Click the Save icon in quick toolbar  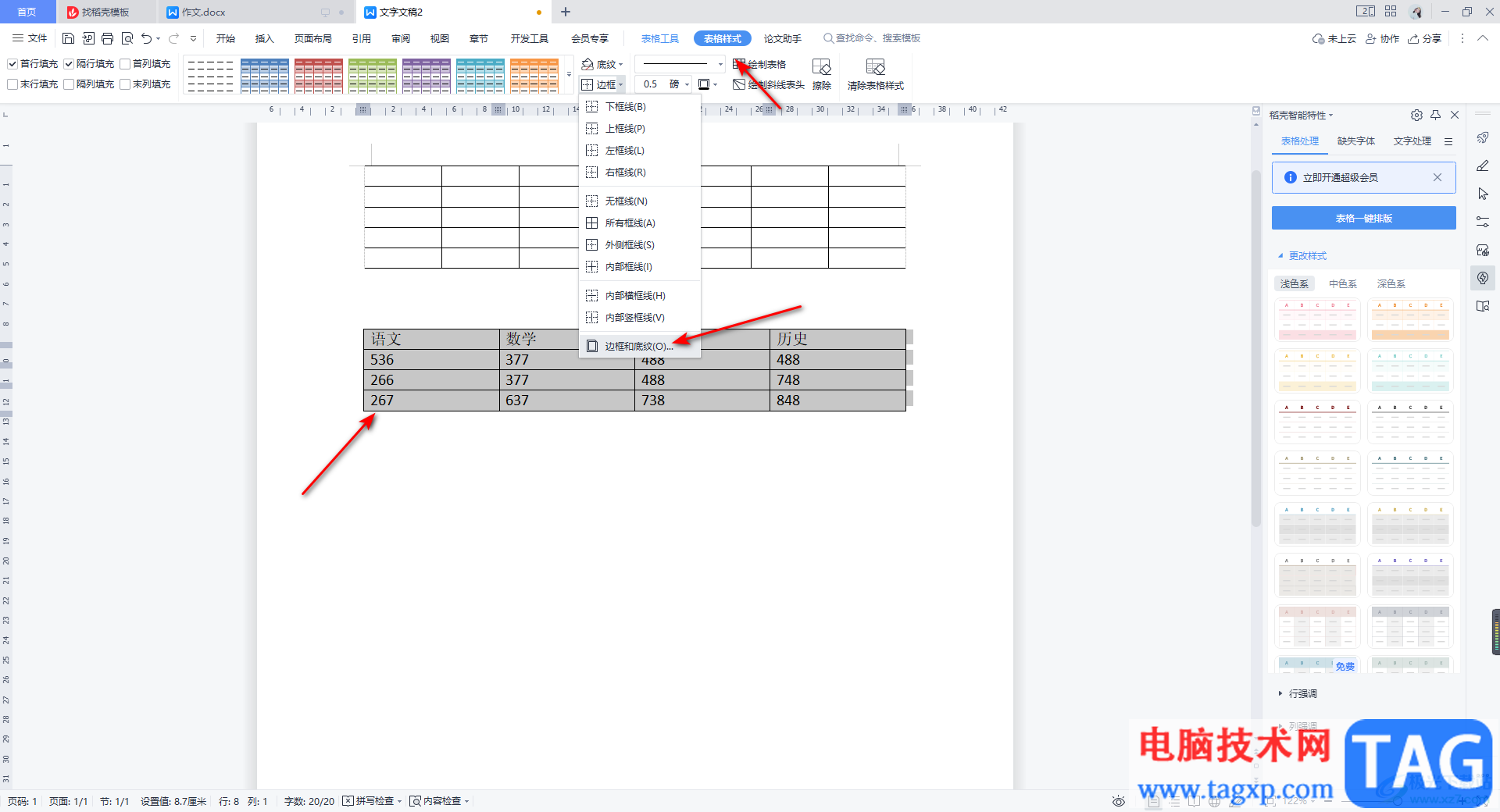coord(68,38)
